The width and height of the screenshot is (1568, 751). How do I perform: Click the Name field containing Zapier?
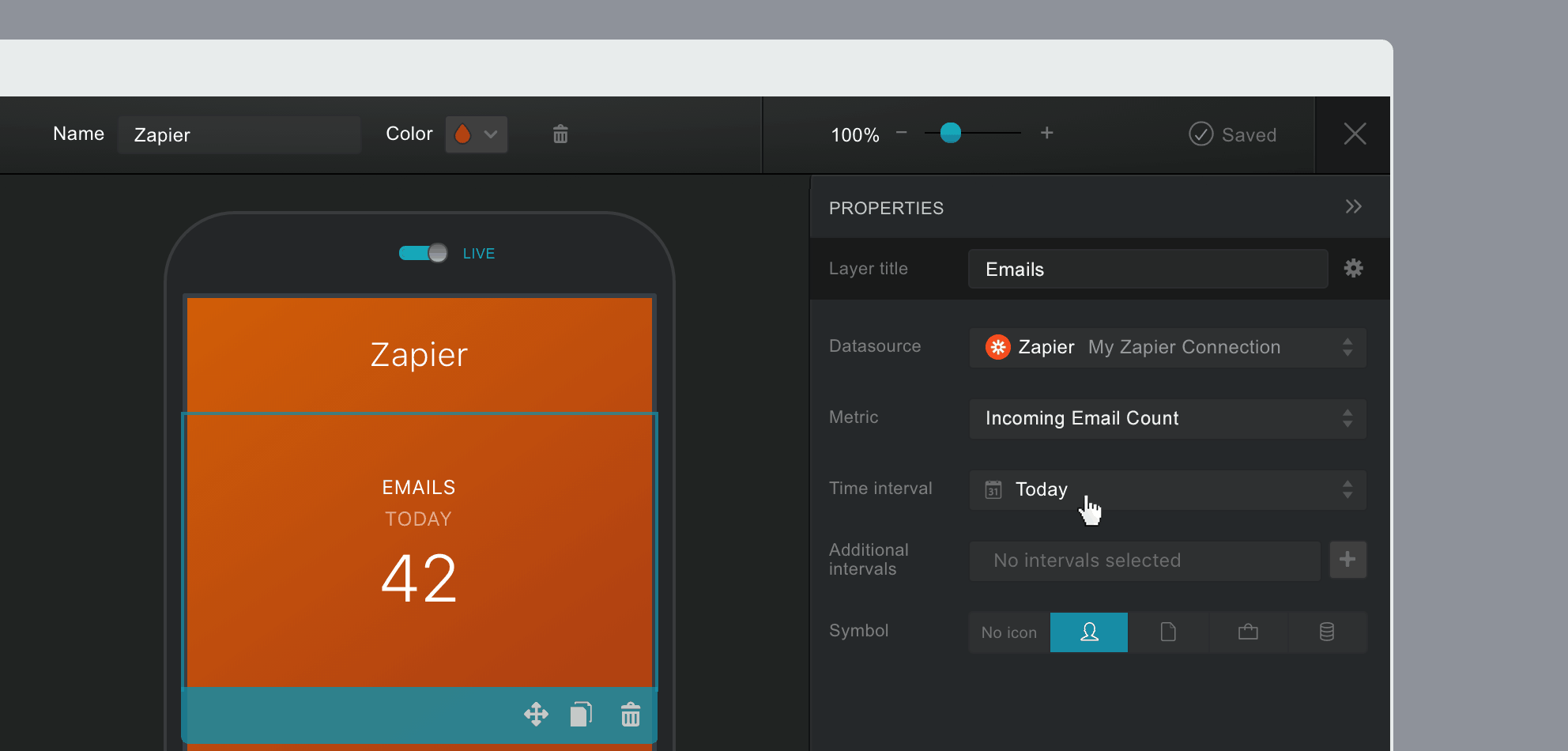(x=239, y=134)
